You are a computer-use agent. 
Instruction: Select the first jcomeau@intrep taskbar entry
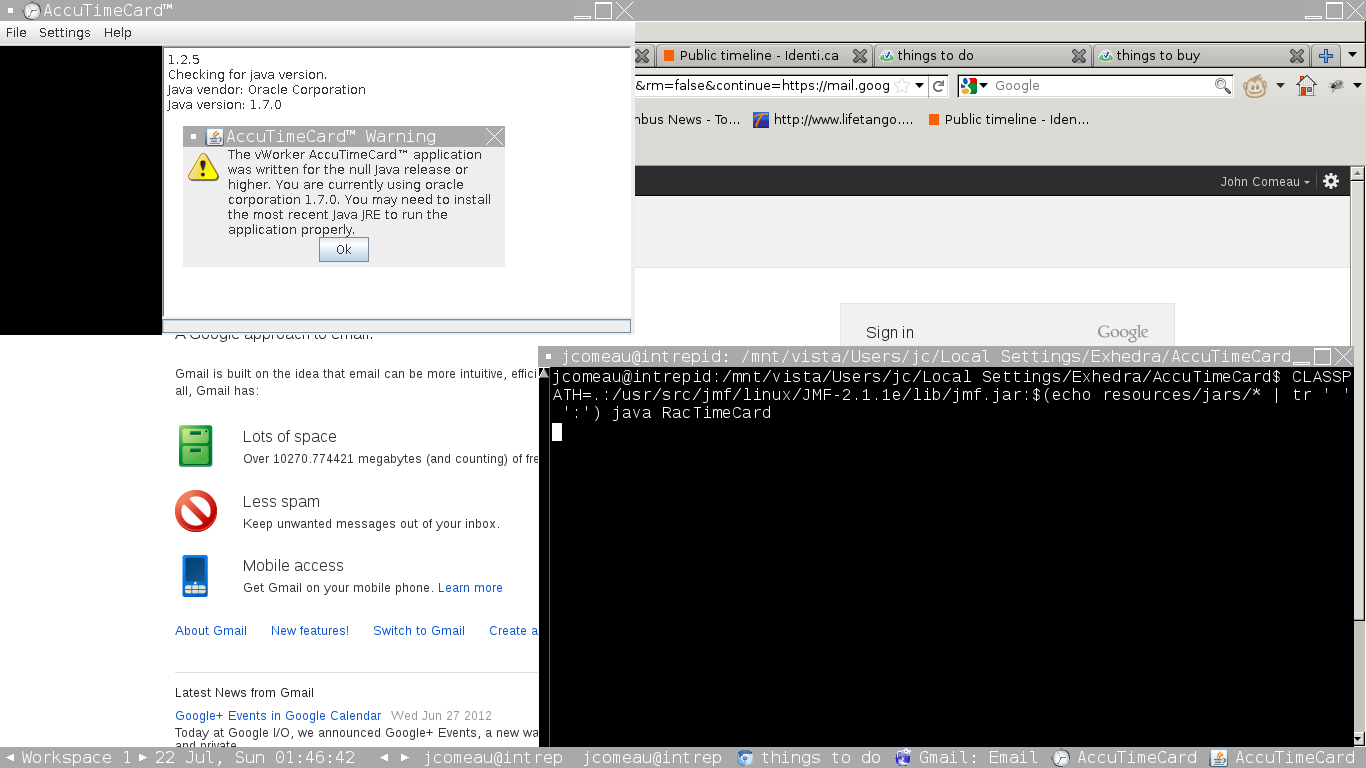(x=493, y=758)
